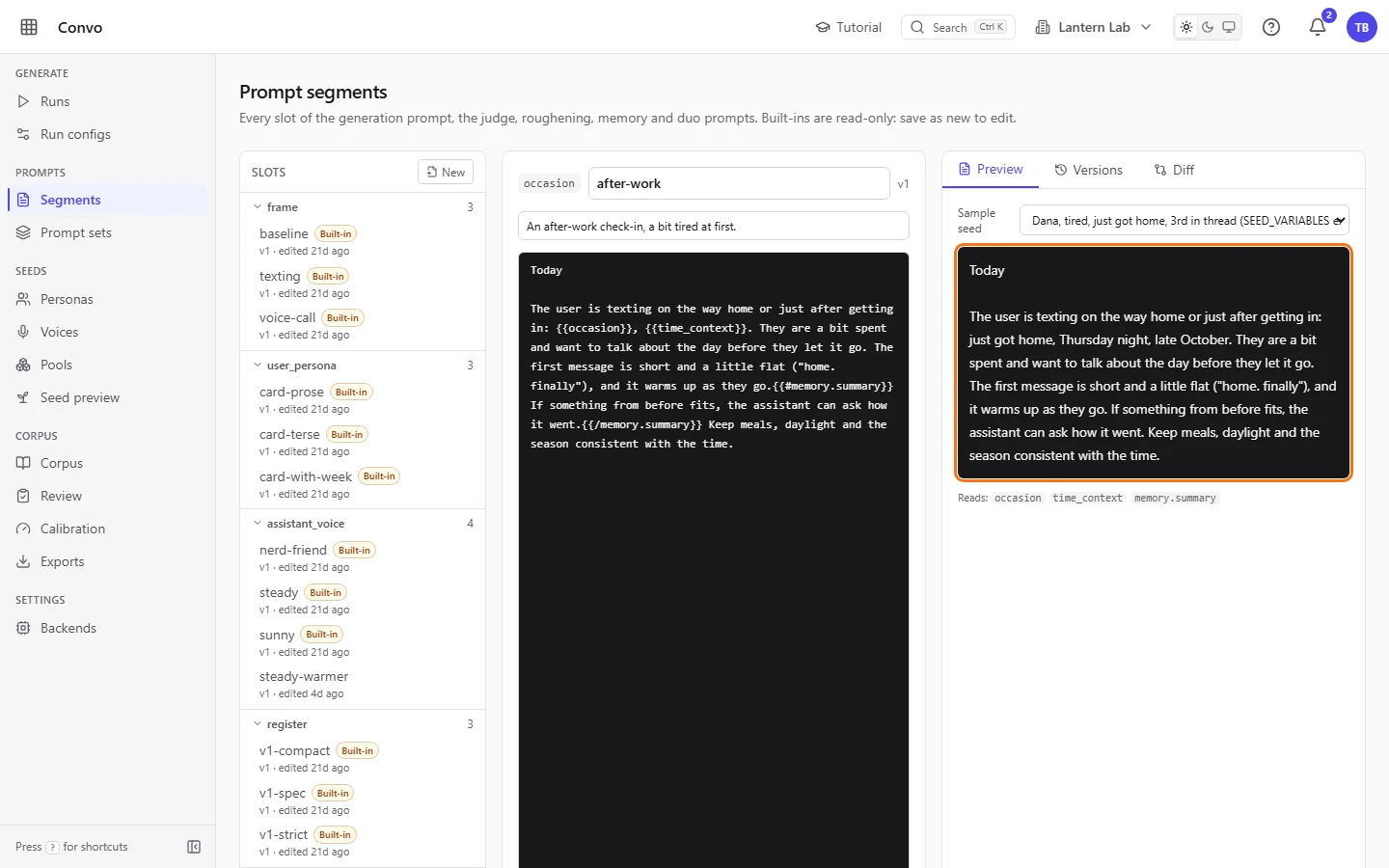Click the Pools icon
Screen dimensions: 1389x868
point(23,365)
